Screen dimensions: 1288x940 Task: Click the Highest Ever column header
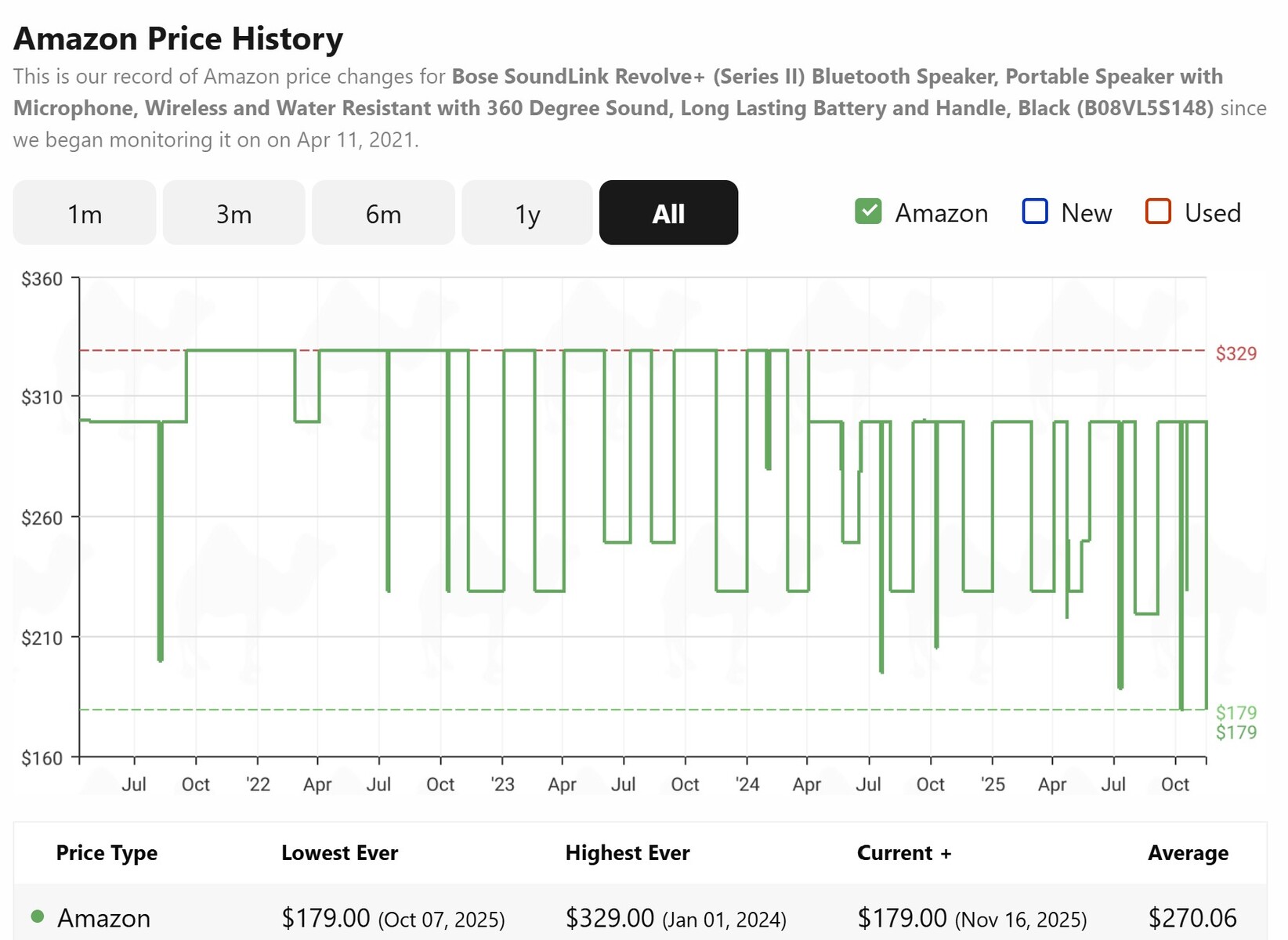[x=627, y=853]
